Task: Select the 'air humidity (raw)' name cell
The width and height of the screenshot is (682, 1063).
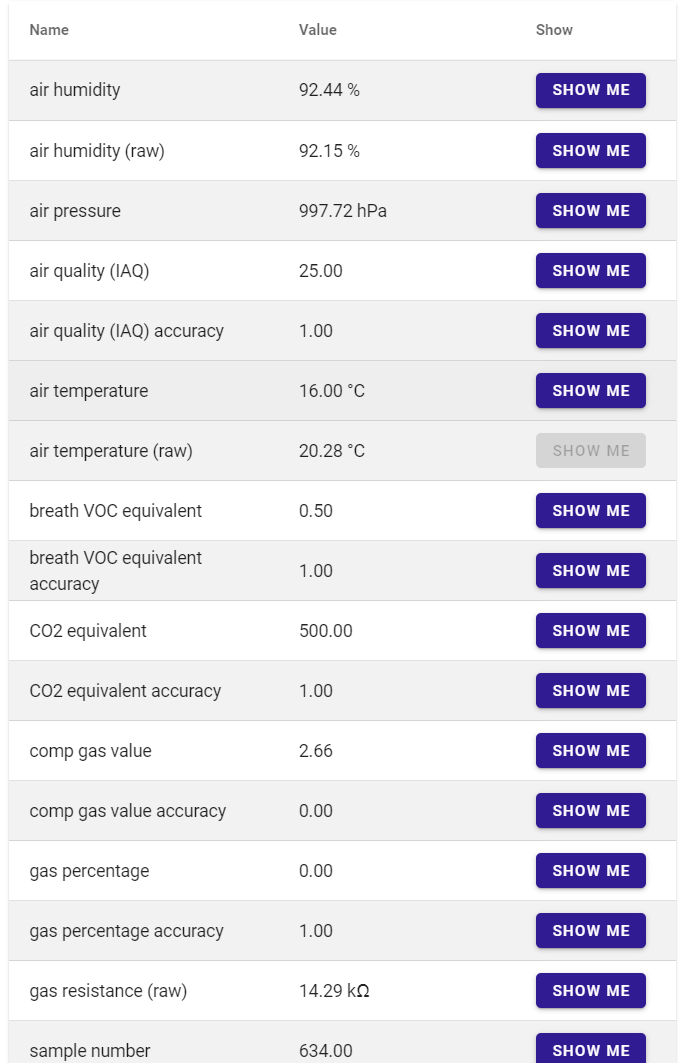Action: (x=97, y=151)
